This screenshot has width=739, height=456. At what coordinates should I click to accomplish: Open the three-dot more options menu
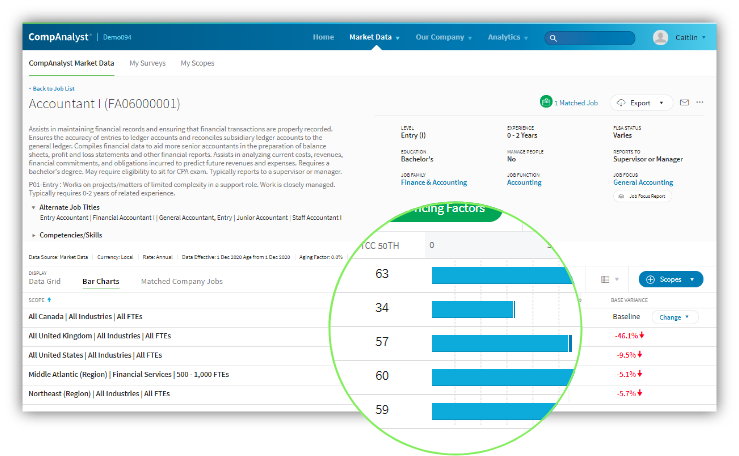[x=701, y=102]
